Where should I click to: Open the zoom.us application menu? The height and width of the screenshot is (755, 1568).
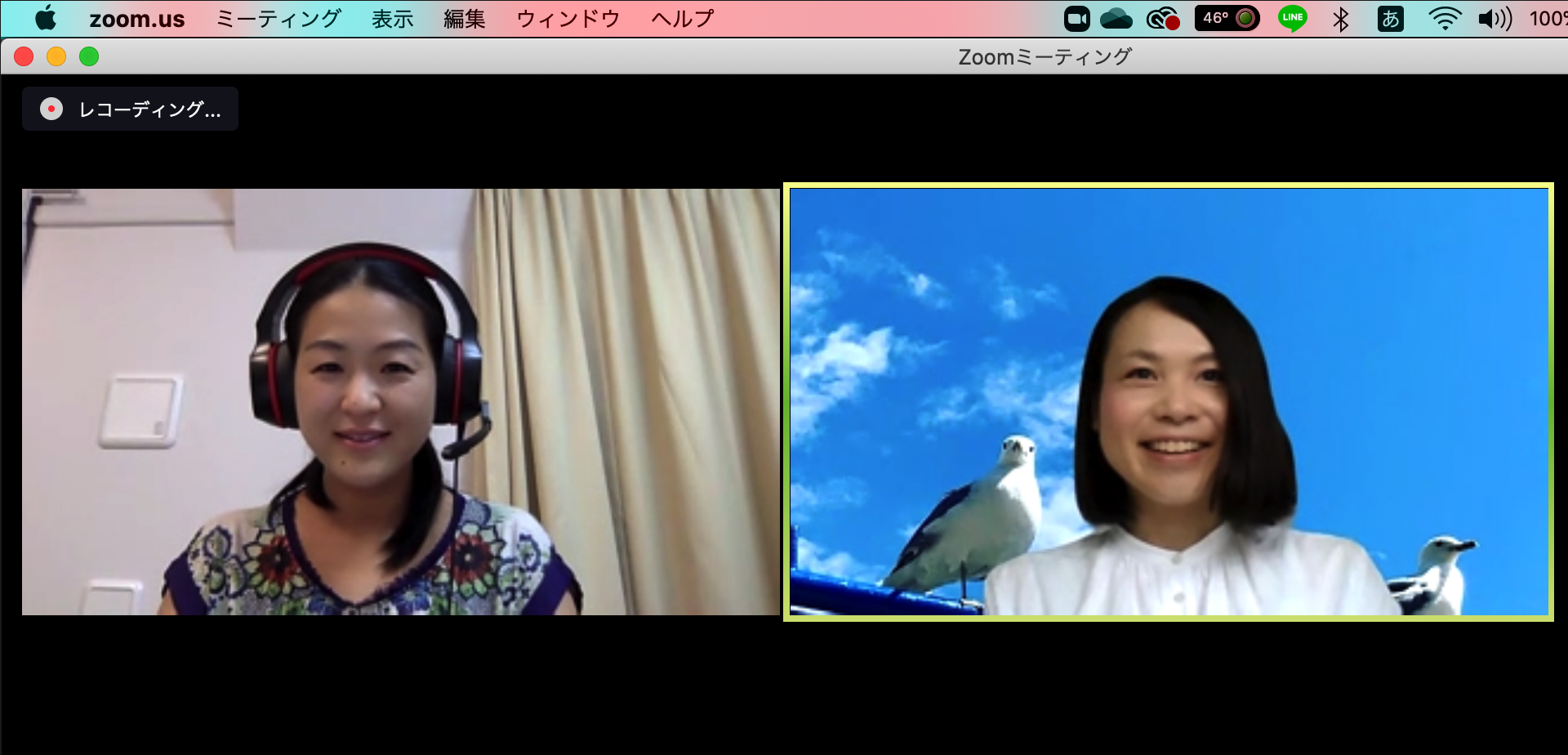tap(137, 19)
